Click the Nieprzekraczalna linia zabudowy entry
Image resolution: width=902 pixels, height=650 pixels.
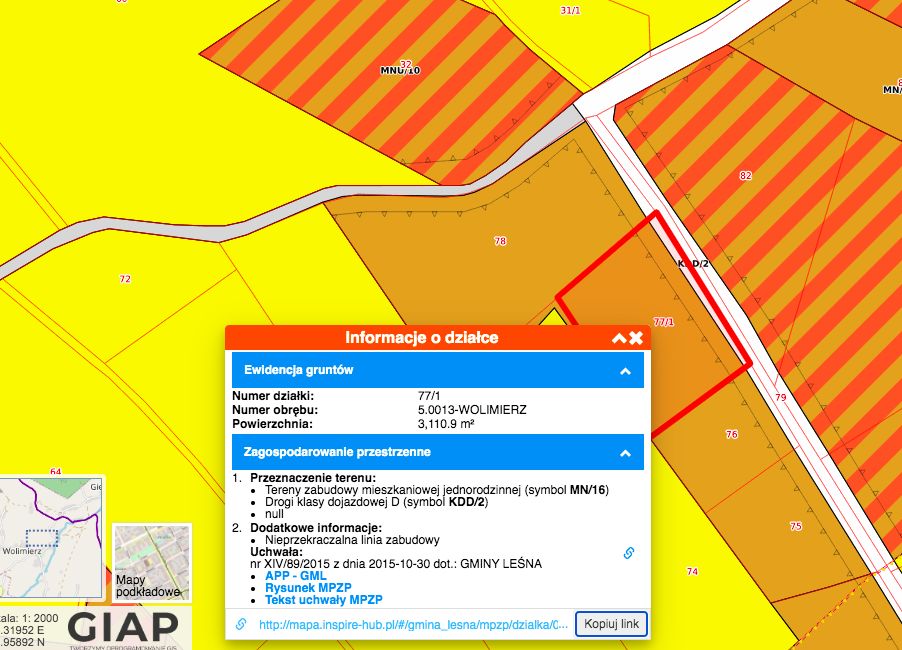(352, 540)
